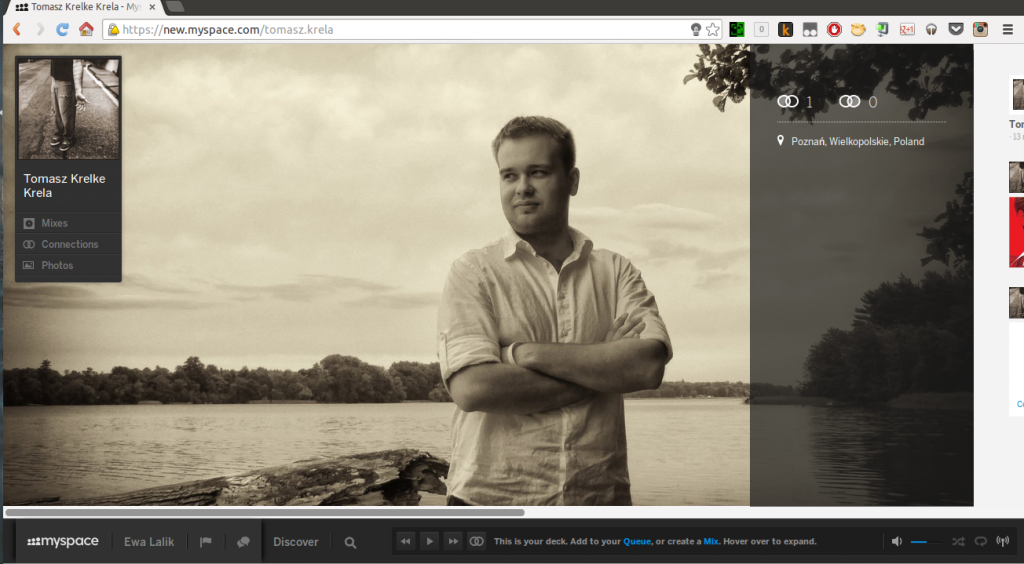Select the Tomasz Krelke Krela Myspace tab
The image size is (1024, 564).
point(84,7)
